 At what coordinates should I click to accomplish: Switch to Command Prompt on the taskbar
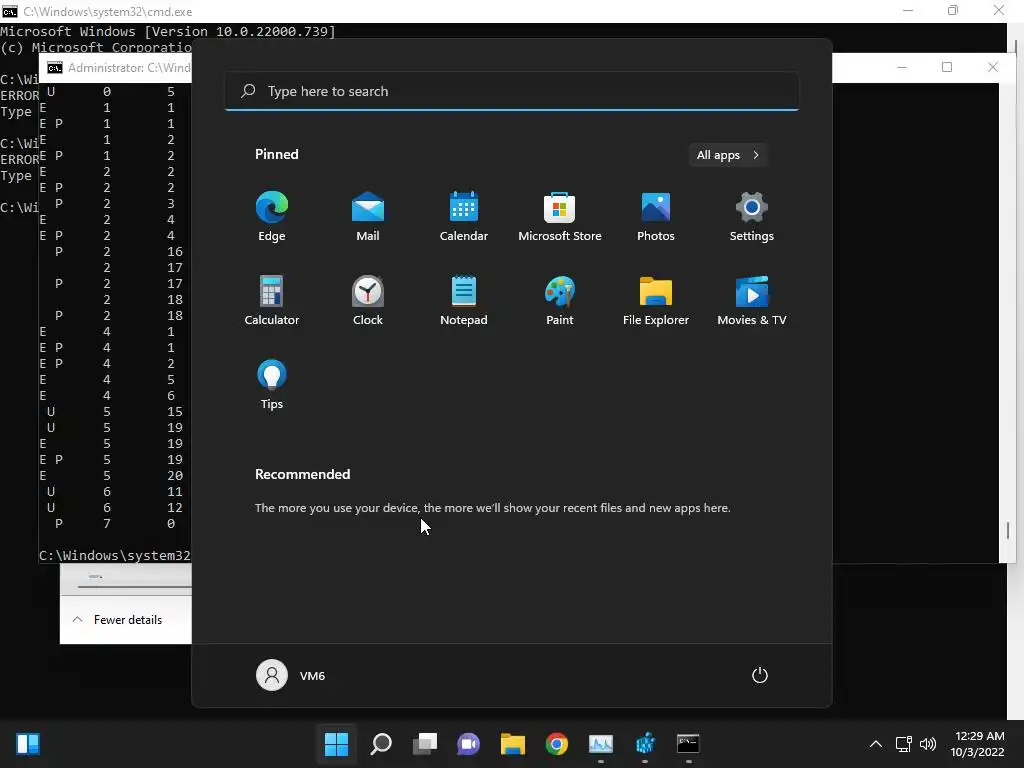[688, 744]
